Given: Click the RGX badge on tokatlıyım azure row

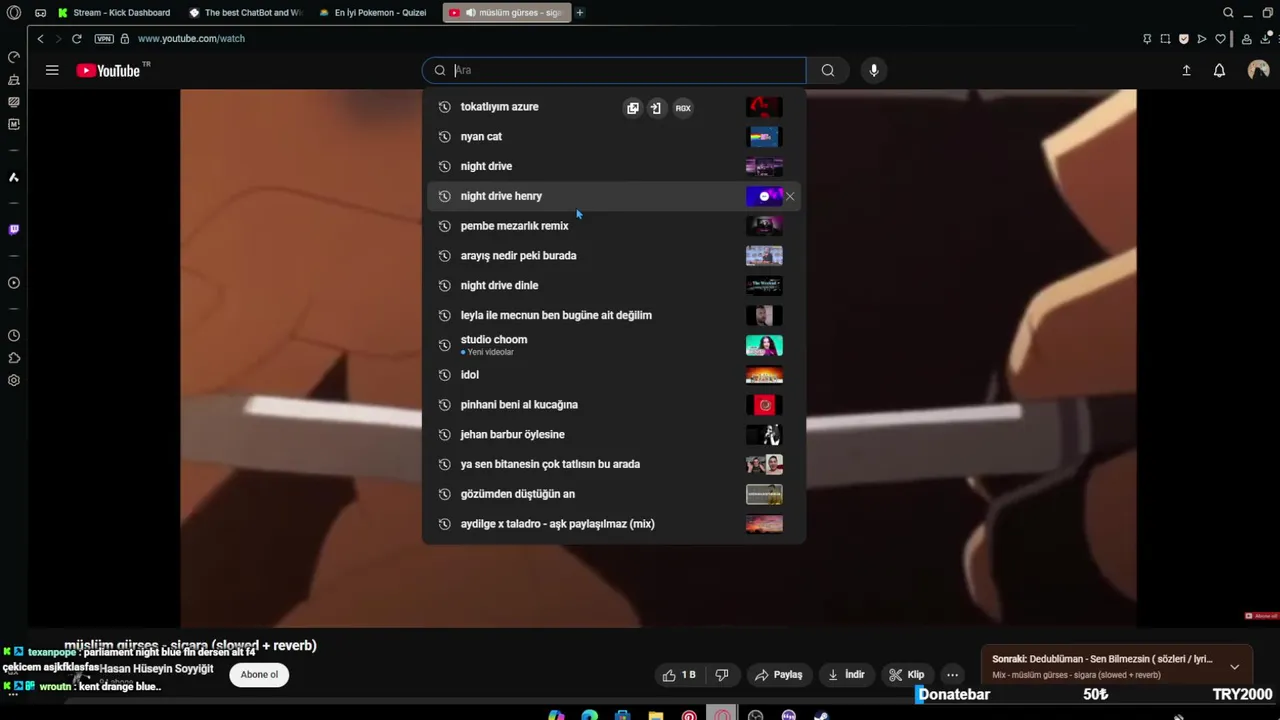Looking at the screenshot, I should click(683, 108).
